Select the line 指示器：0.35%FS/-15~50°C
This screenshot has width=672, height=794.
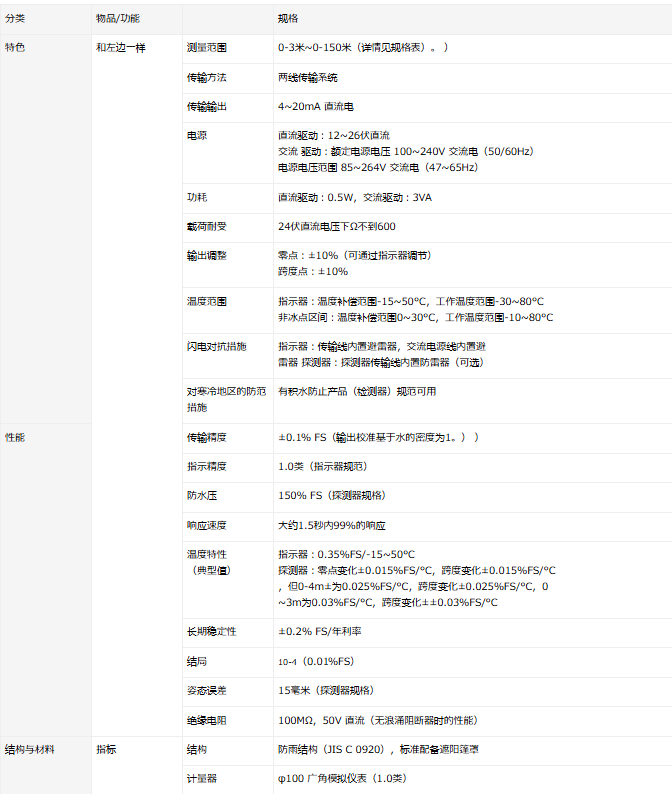(x=346, y=554)
